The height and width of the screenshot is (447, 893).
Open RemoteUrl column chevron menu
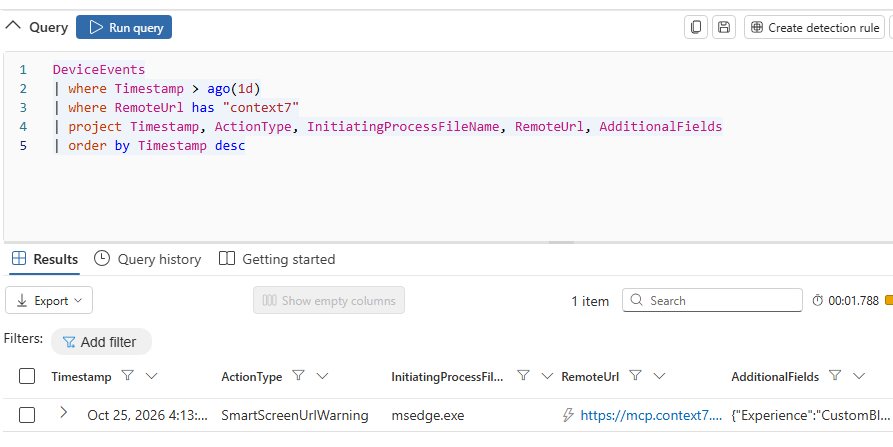point(659,376)
